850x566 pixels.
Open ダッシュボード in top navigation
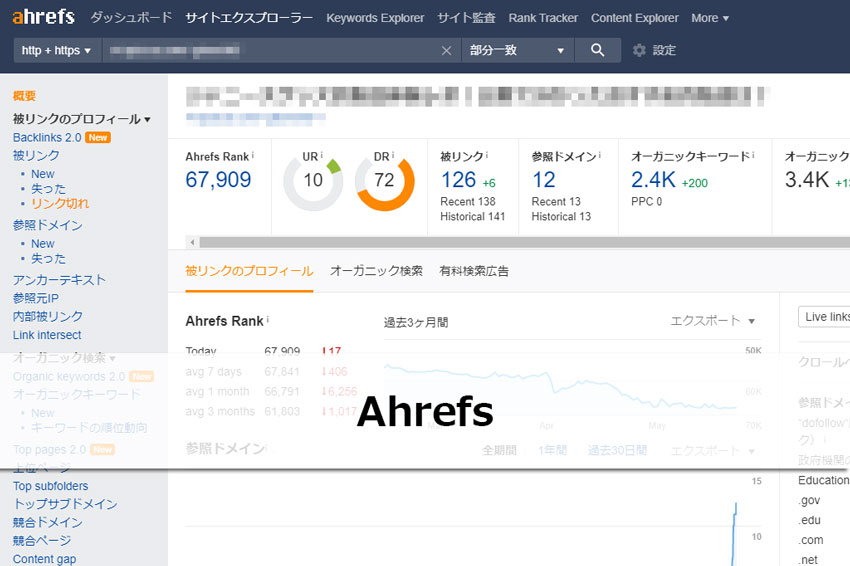(x=131, y=18)
